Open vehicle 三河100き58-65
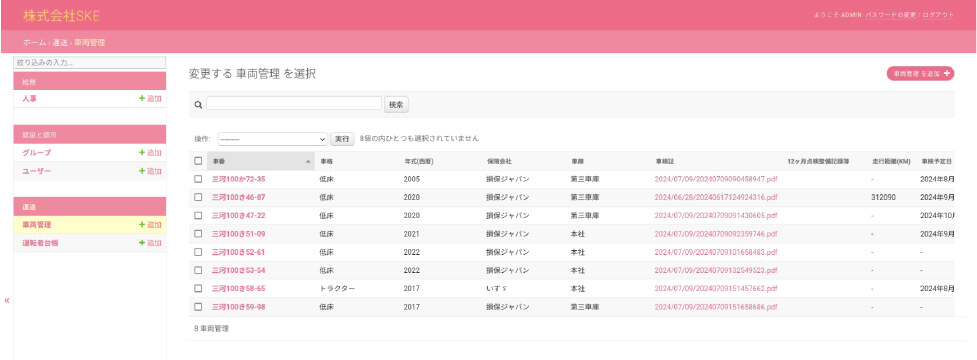Image resolution: width=977 pixels, height=360 pixels. [239, 288]
